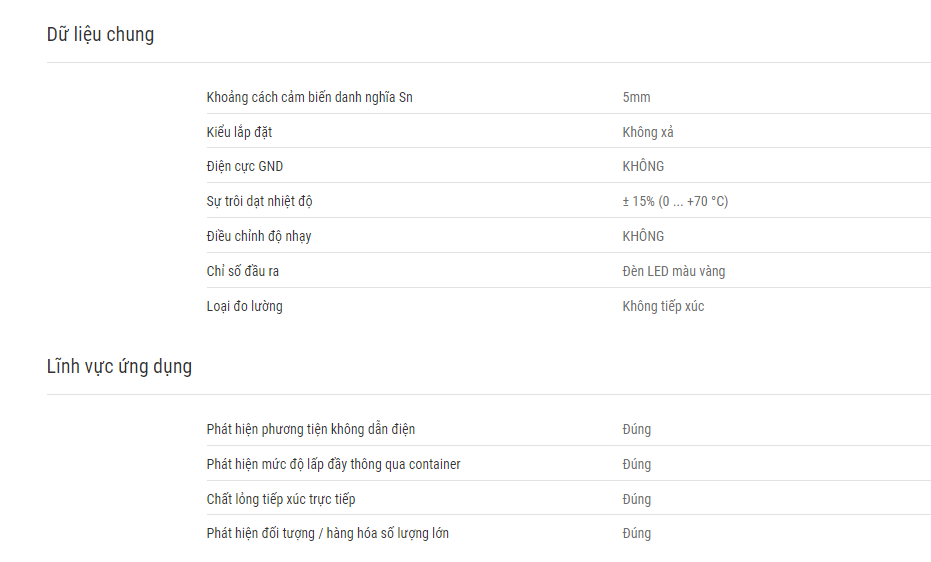Select the 'Loại đo lường' label
Screen dimensions: 931x562
tap(245, 306)
